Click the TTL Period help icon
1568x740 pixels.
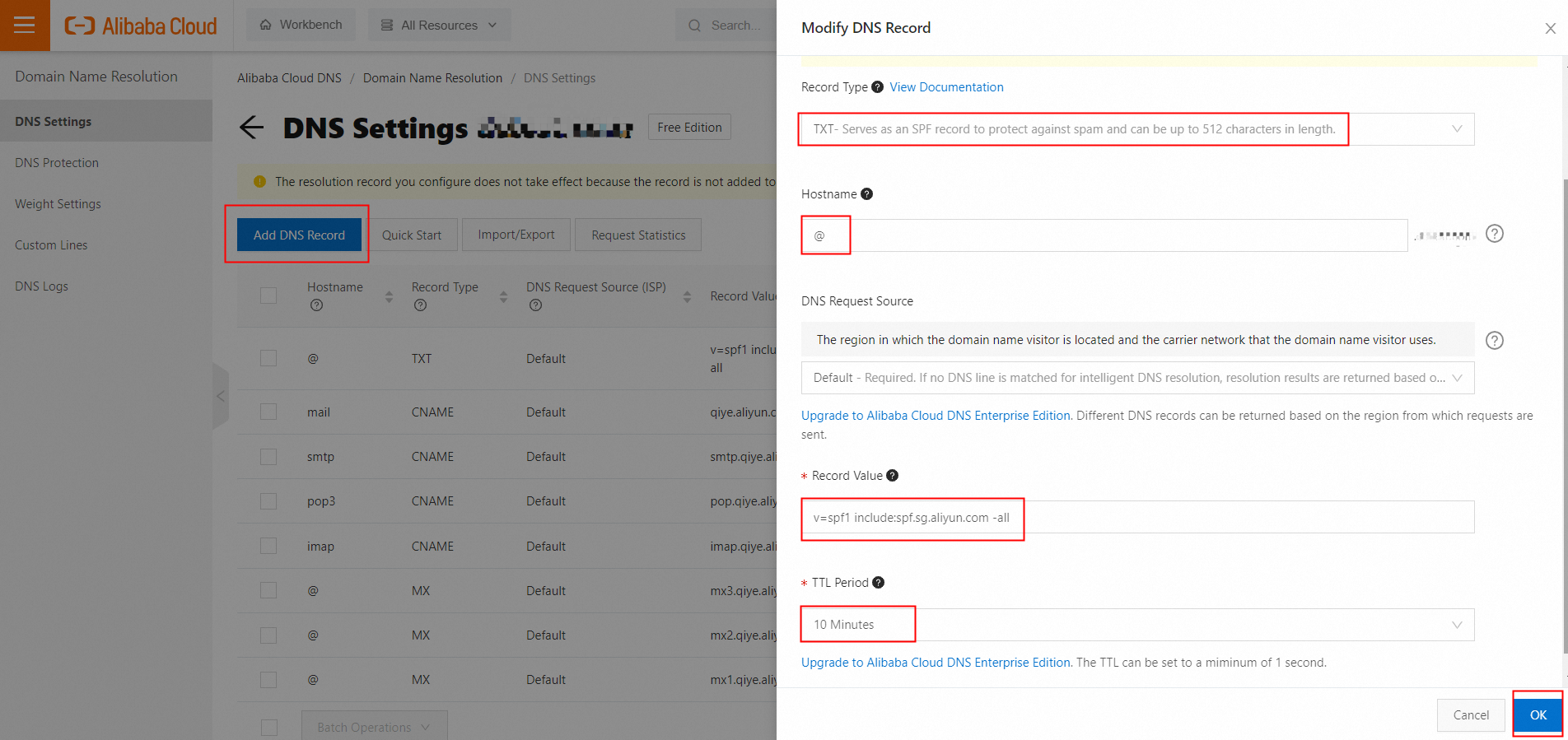coord(878,583)
